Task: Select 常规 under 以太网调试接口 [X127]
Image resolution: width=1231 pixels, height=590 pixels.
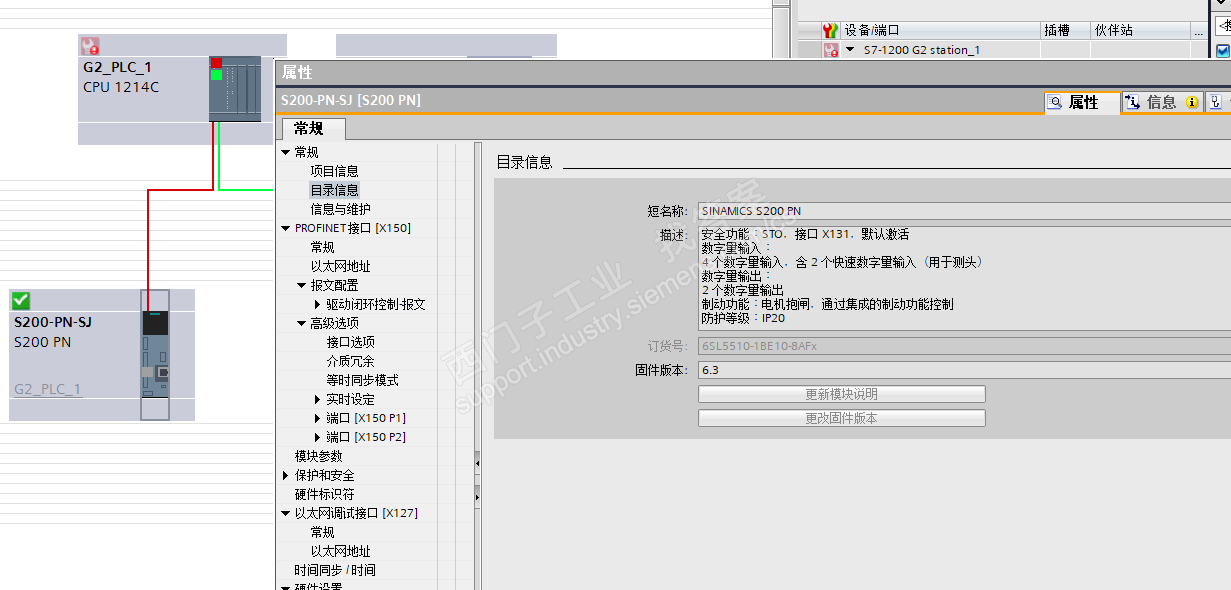Action: (322, 532)
